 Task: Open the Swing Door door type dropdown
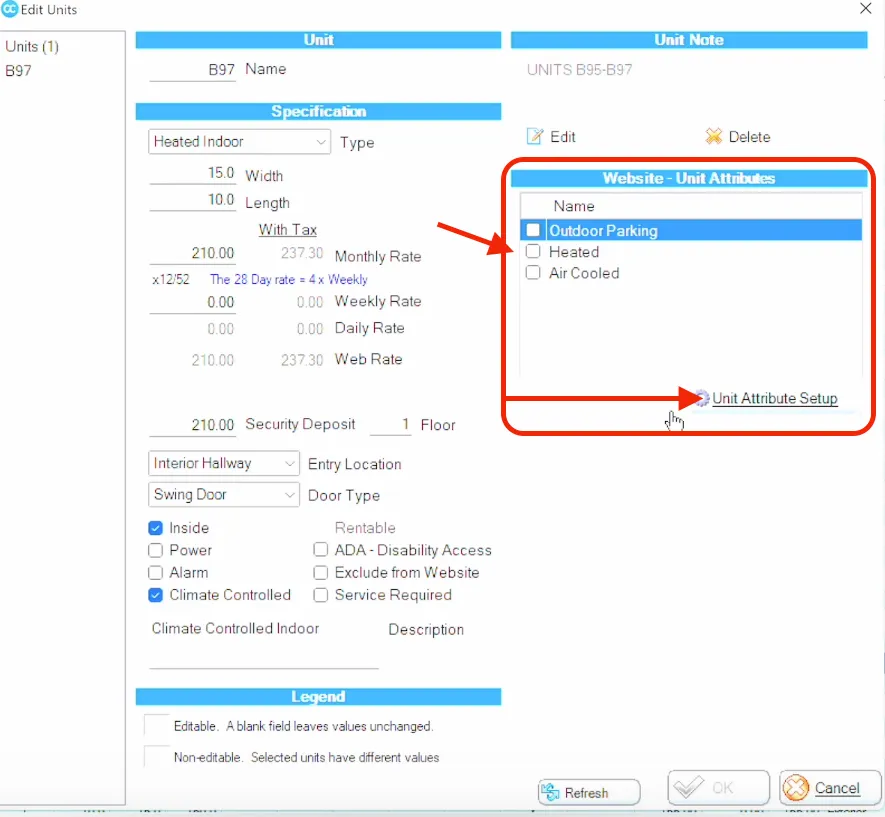pyautogui.click(x=224, y=495)
